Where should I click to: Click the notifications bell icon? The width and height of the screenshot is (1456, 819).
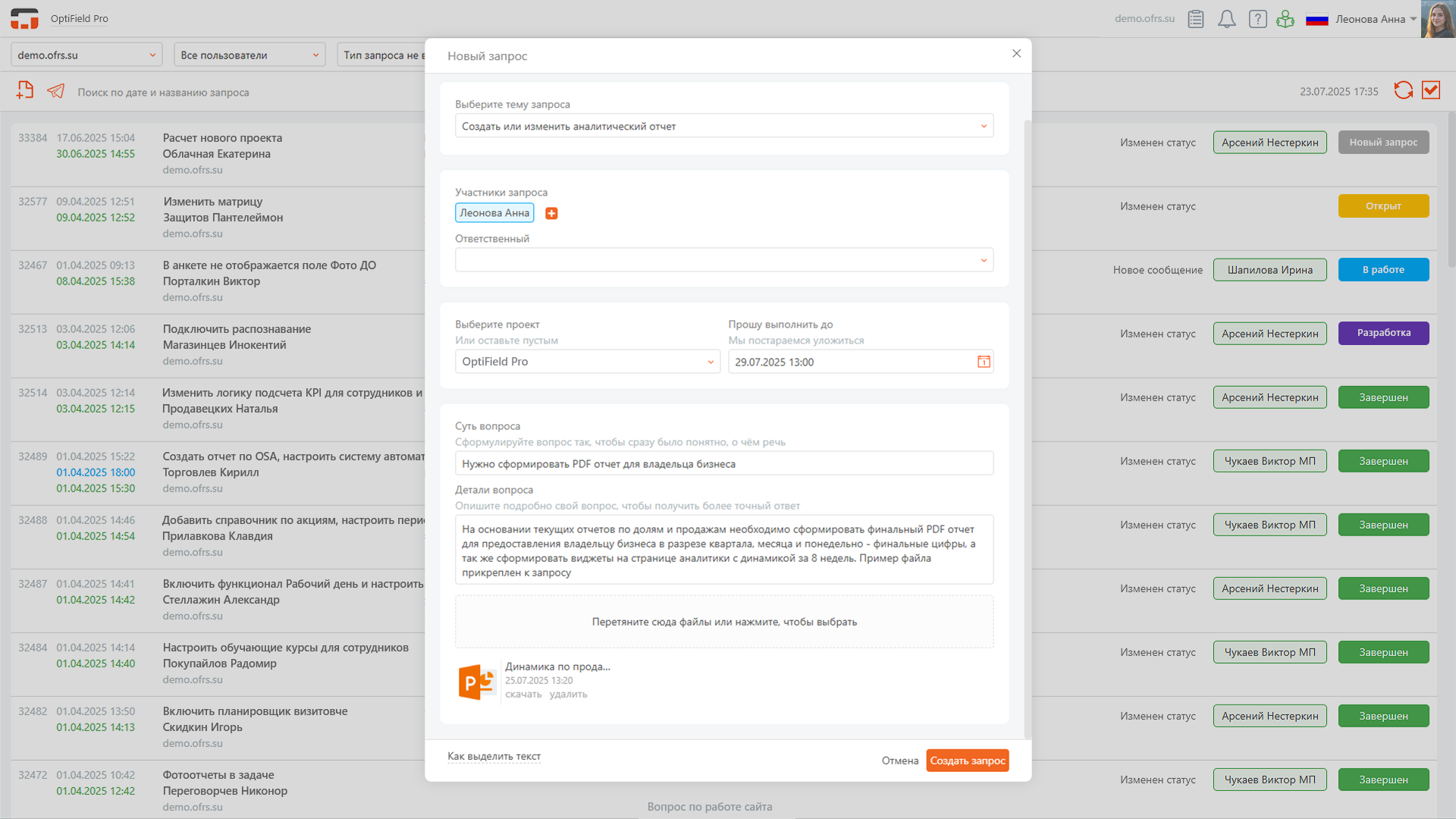point(1226,19)
